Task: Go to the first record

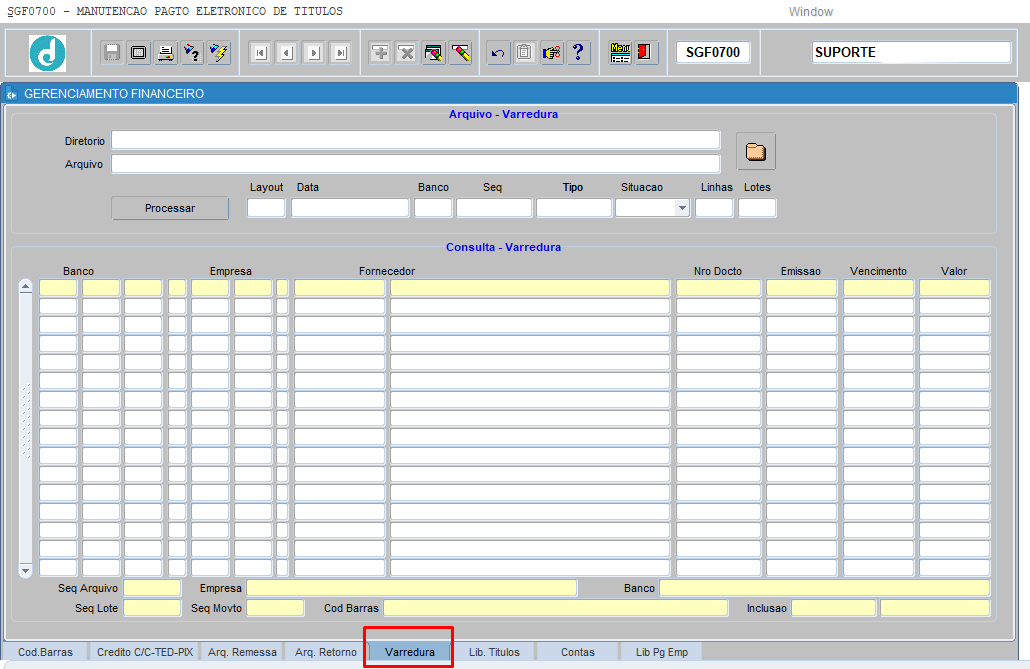Action: (260, 53)
